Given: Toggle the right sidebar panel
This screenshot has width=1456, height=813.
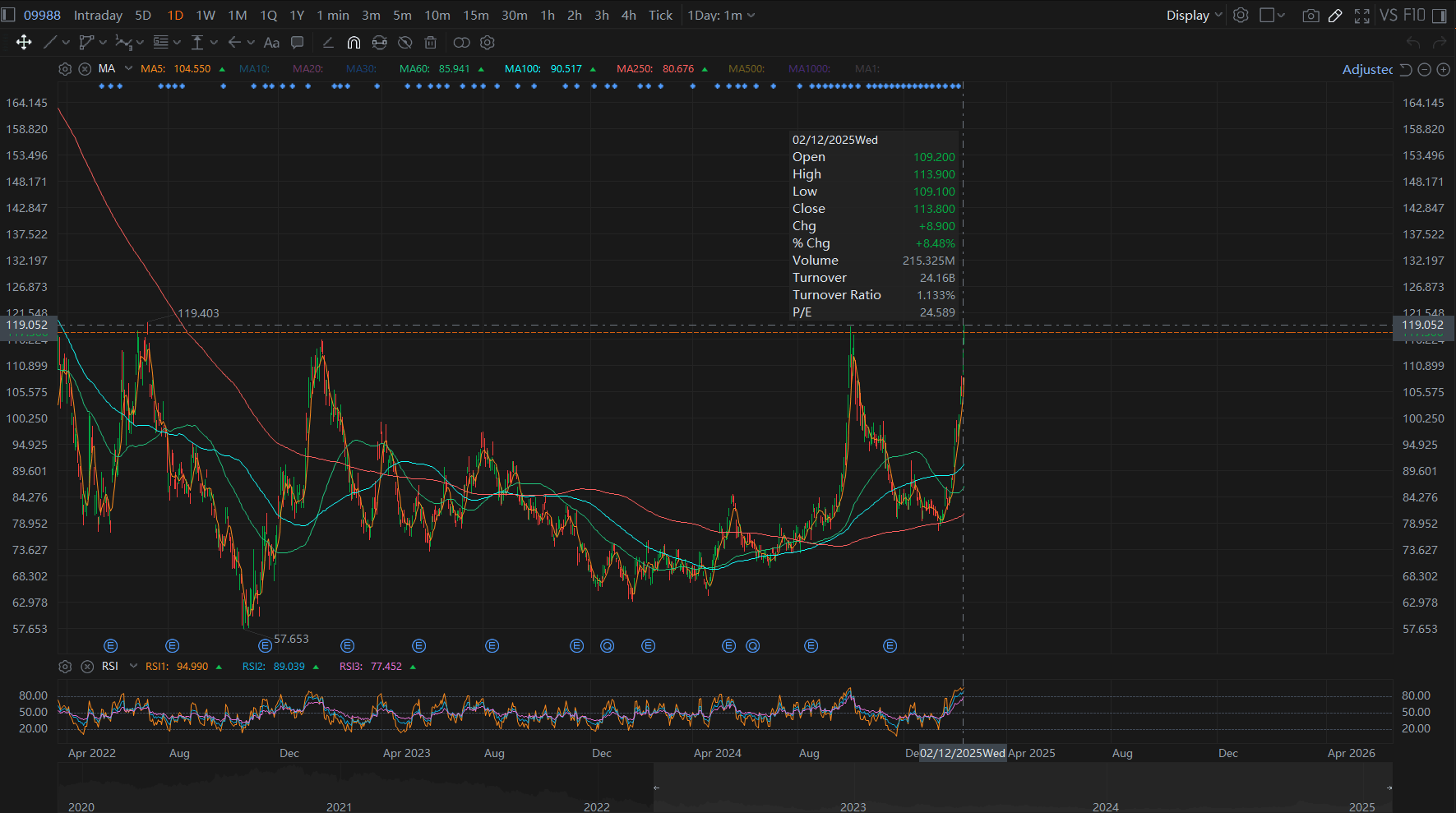Looking at the screenshot, I should pos(1439,16).
